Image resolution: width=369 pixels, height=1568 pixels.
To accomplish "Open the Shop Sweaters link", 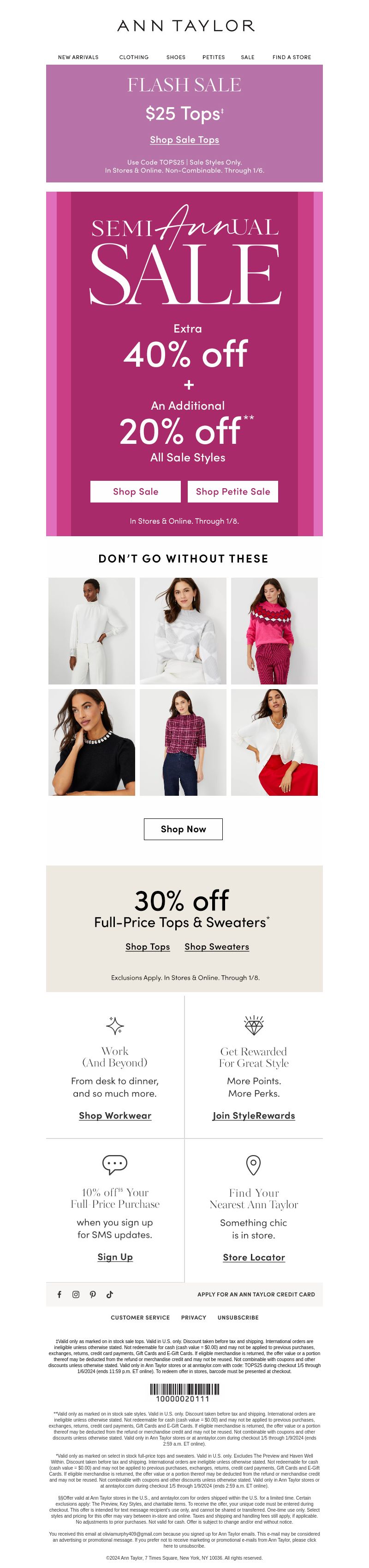I will click(x=217, y=946).
